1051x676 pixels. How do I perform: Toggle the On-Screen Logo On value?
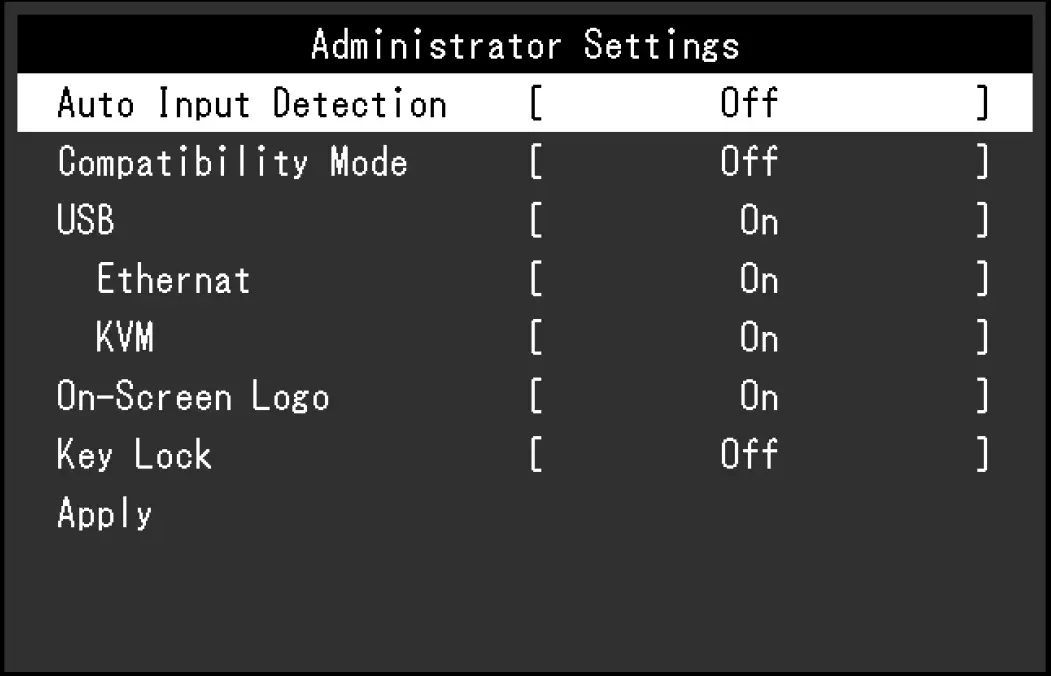[x=758, y=397]
